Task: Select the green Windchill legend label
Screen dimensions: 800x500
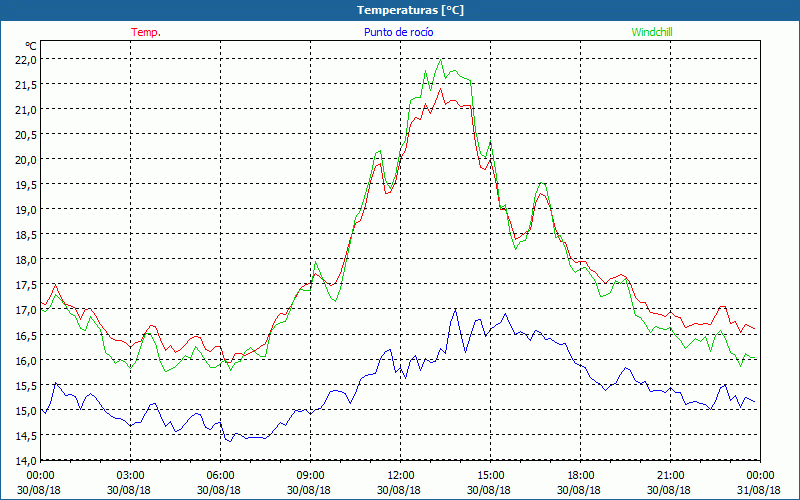Action: pyautogui.click(x=652, y=32)
